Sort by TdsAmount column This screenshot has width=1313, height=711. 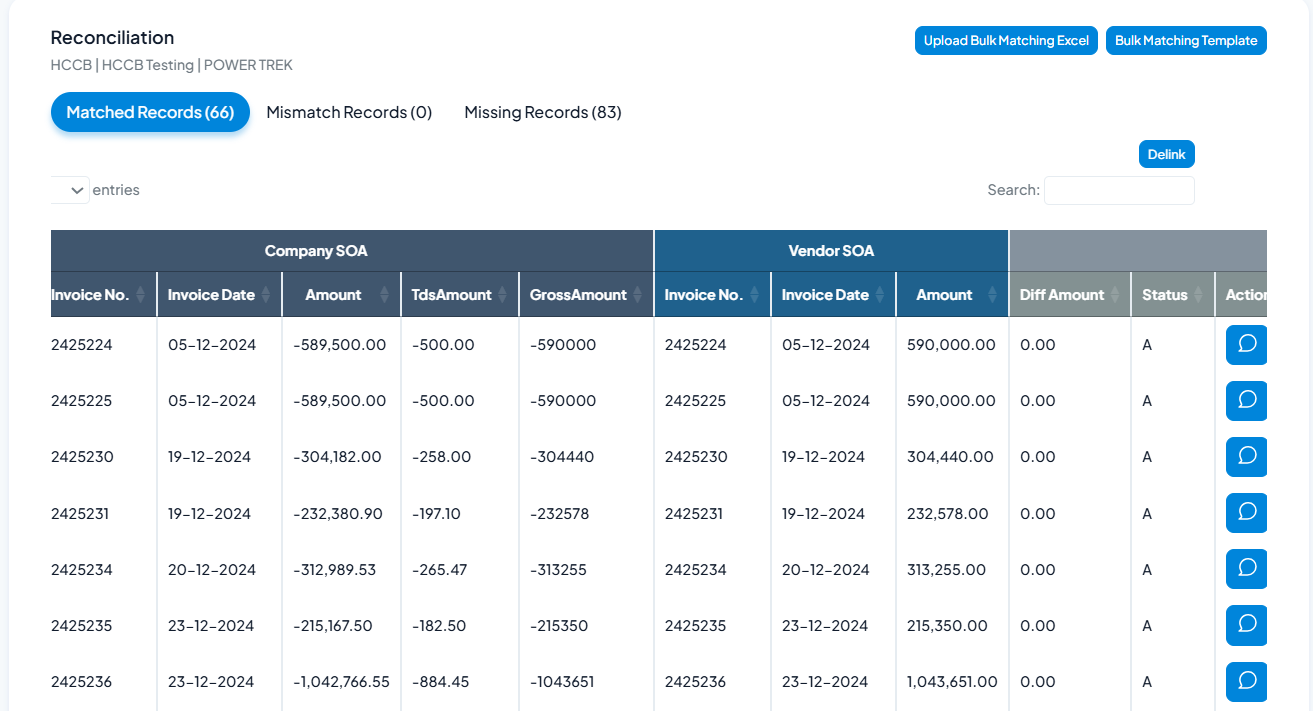459,295
